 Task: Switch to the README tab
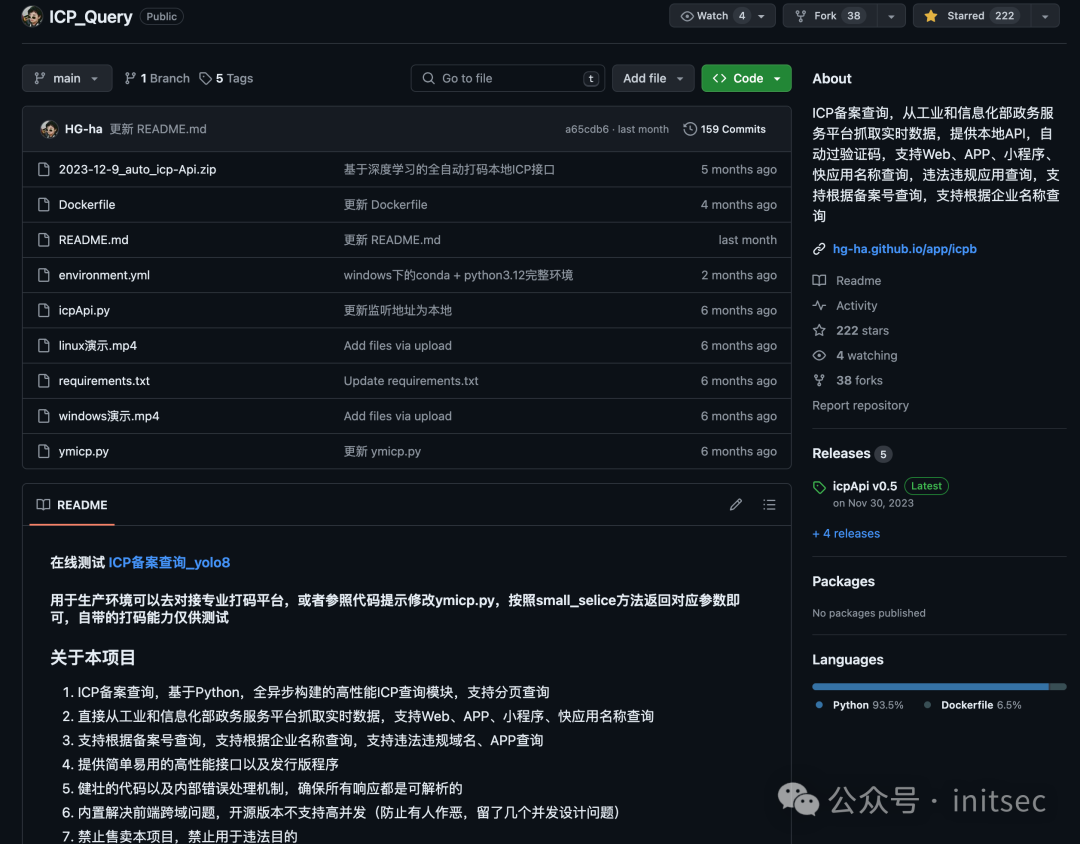pyautogui.click(x=71, y=505)
